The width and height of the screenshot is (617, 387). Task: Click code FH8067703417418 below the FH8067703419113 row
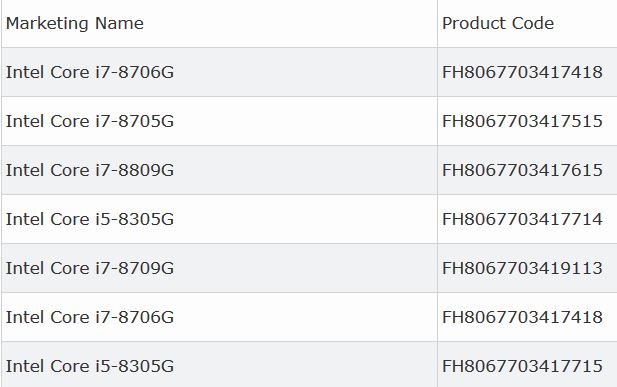point(522,317)
